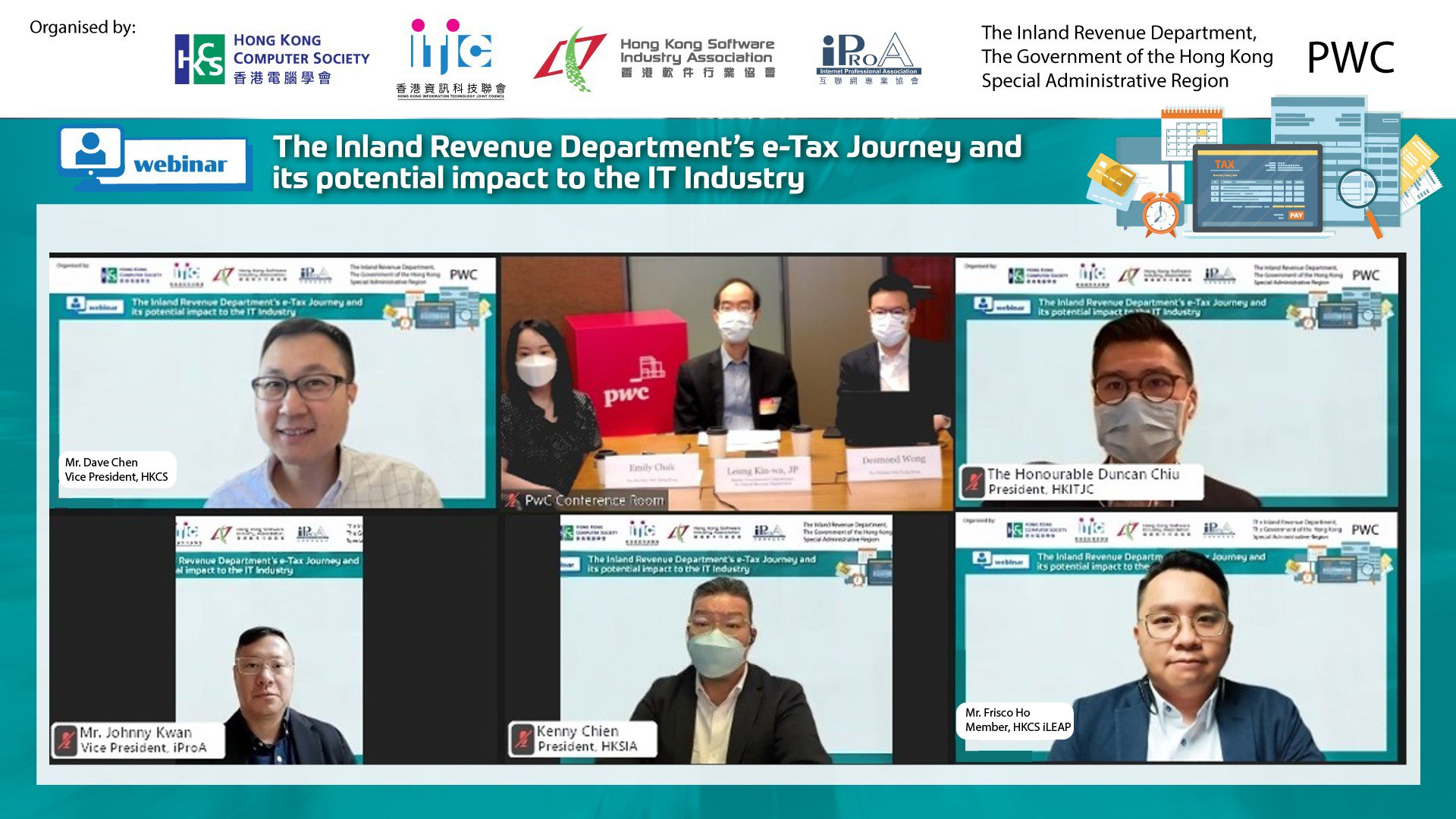The width and height of the screenshot is (1456, 819).
Task: Click the webinar monitor badge icon
Action: (x=154, y=158)
